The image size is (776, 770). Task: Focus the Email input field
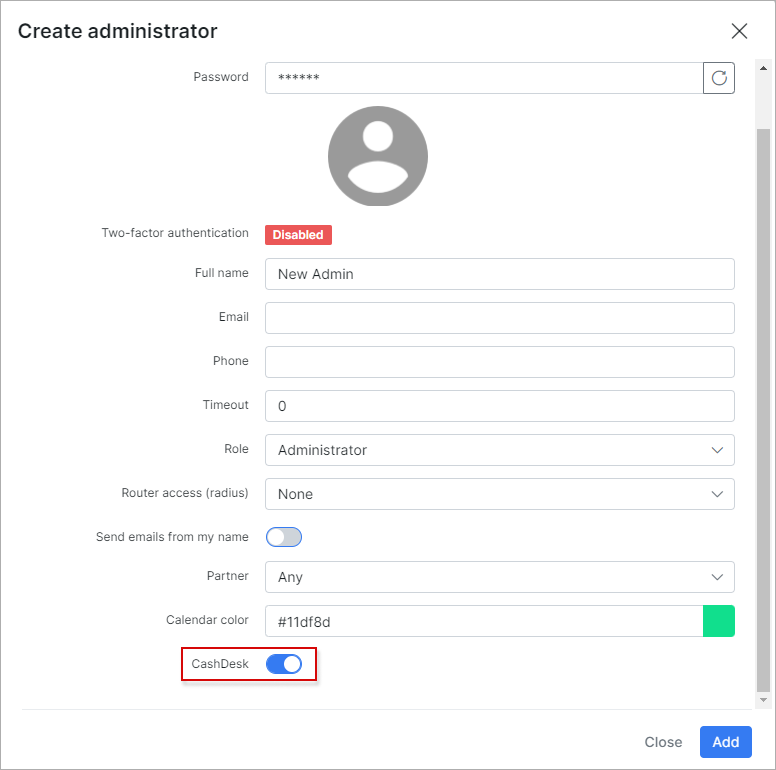[x=500, y=318]
